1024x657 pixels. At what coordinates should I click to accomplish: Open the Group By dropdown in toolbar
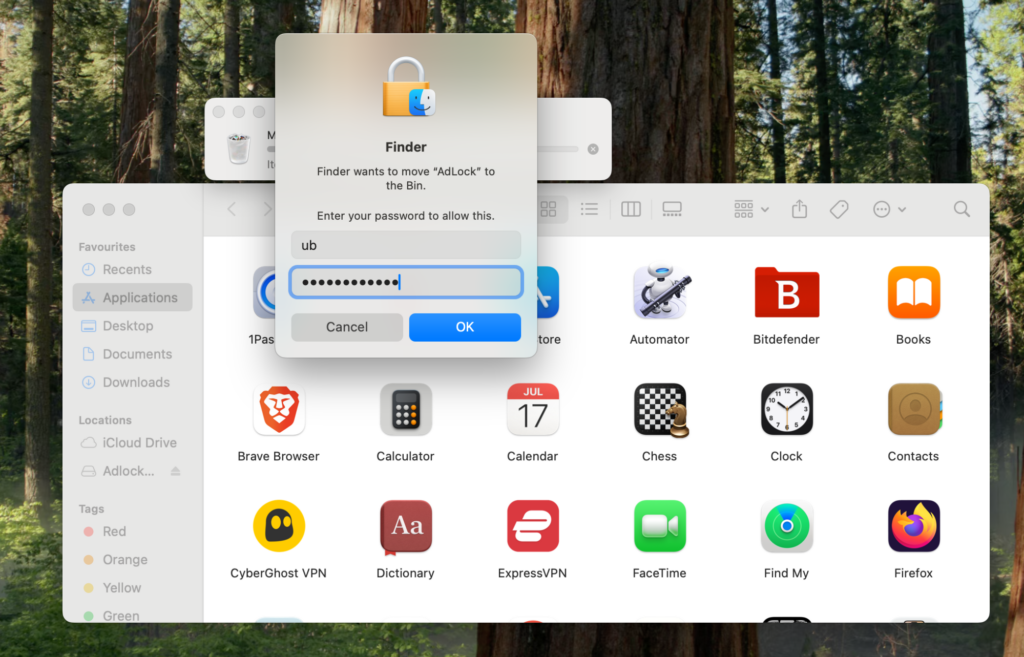pyautogui.click(x=751, y=209)
